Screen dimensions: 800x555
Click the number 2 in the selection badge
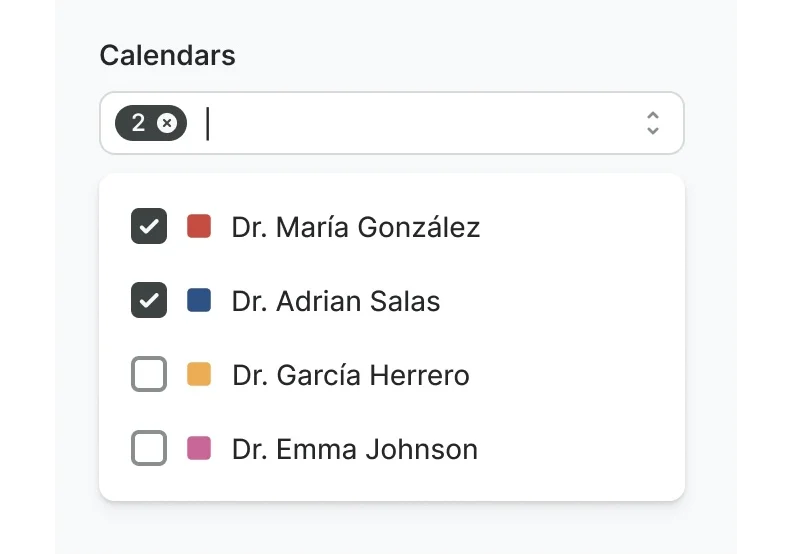[x=138, y=123]
